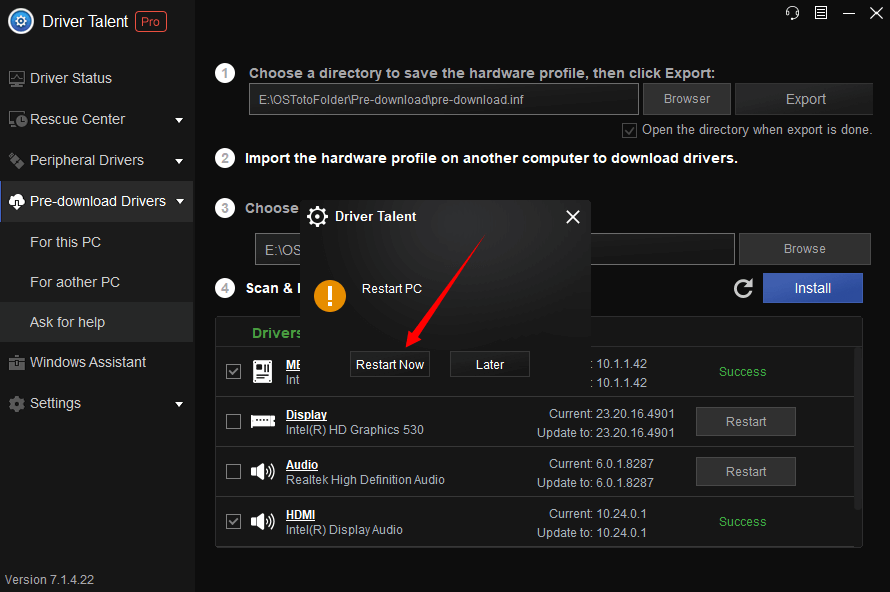Open the Audio driver link

(x=302, y=465)
